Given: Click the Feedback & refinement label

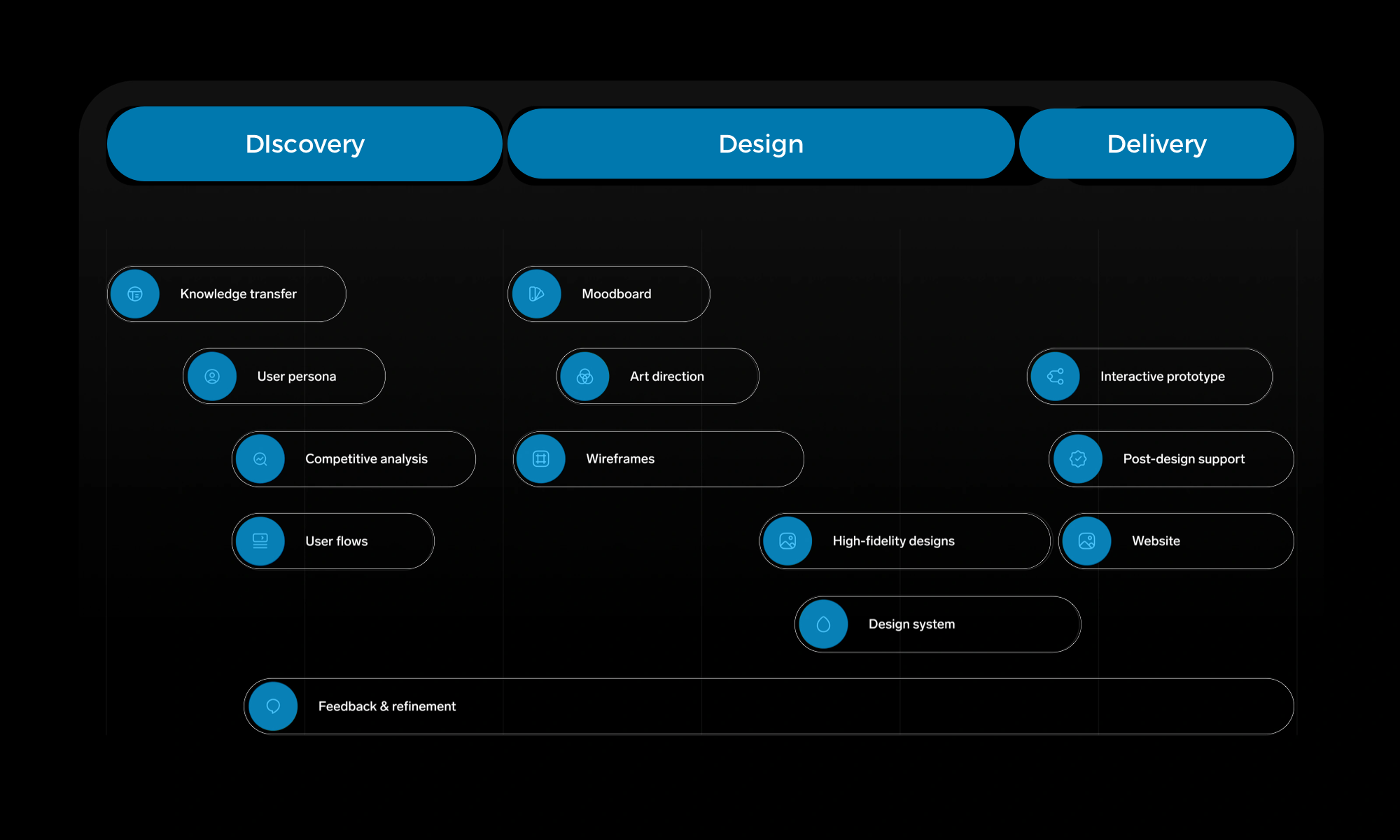Looking at the screenshot, I should 387,706.
